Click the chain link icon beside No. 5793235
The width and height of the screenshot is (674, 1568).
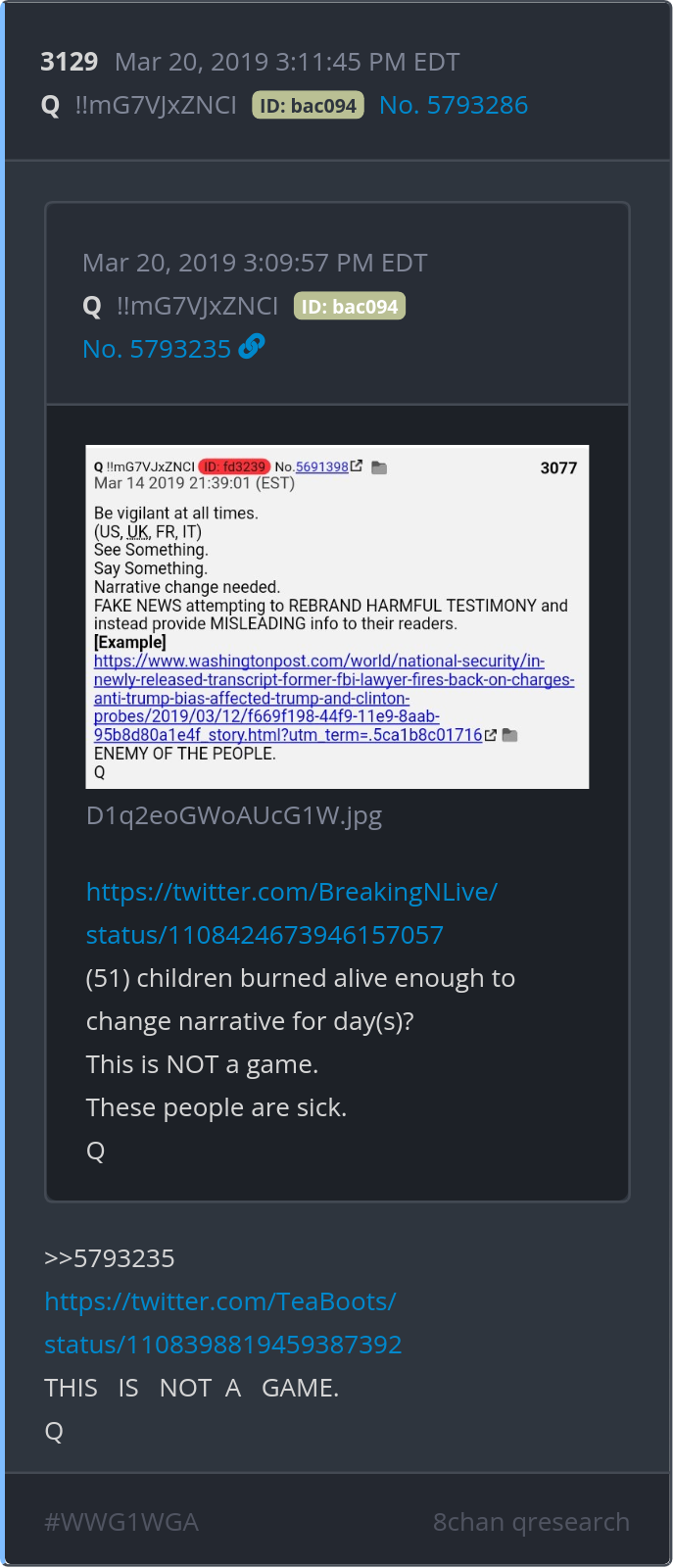(252, 347)
